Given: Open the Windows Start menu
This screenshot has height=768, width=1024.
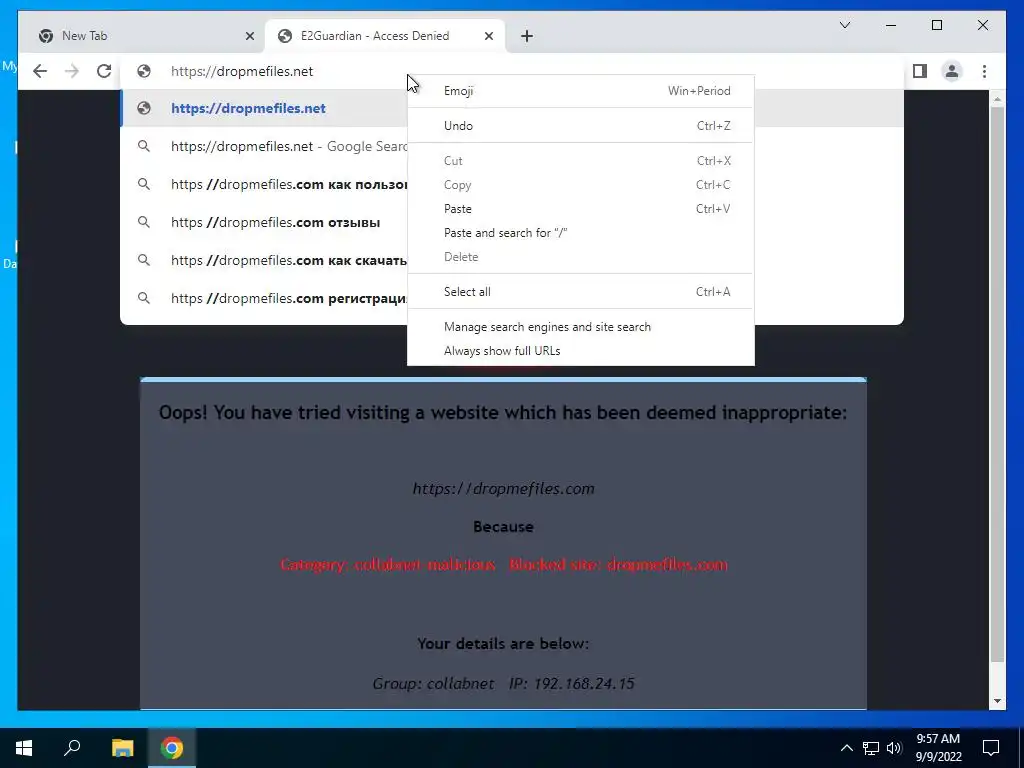Looking at the screenshot, I should (x=24, y=748).
